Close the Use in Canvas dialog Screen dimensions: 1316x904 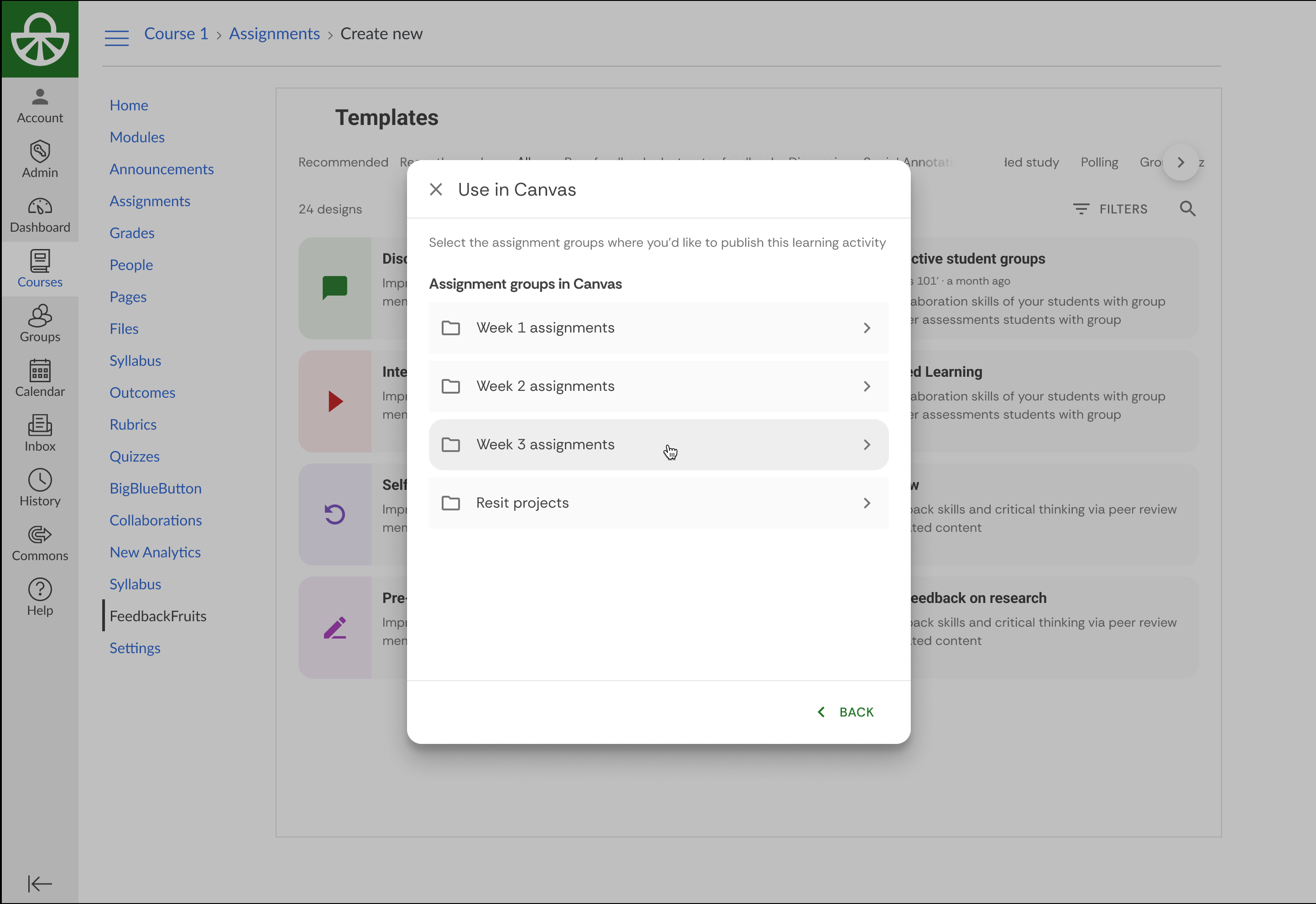[x=436, y=189]
